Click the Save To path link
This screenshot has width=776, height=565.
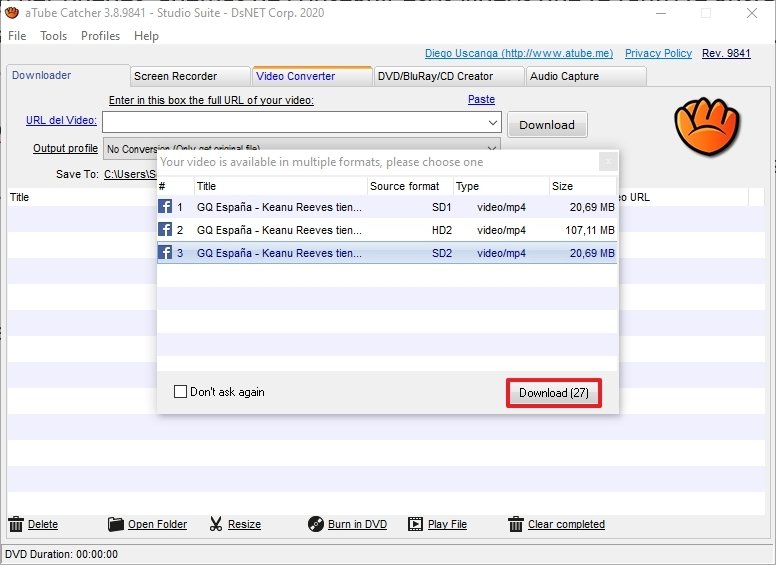click(130, 174)
